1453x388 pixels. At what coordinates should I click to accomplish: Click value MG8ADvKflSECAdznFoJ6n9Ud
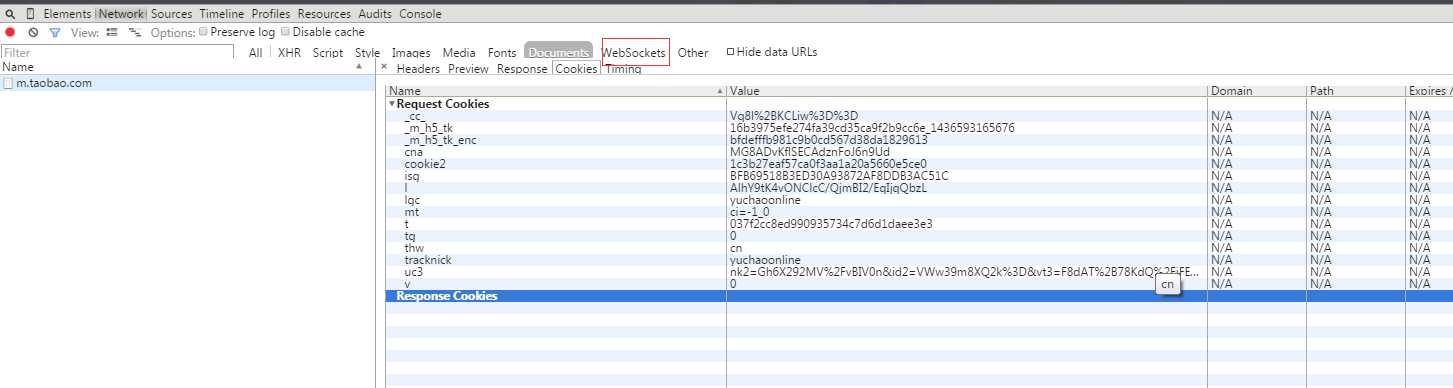pyautogui.click(x=810, y=152)
